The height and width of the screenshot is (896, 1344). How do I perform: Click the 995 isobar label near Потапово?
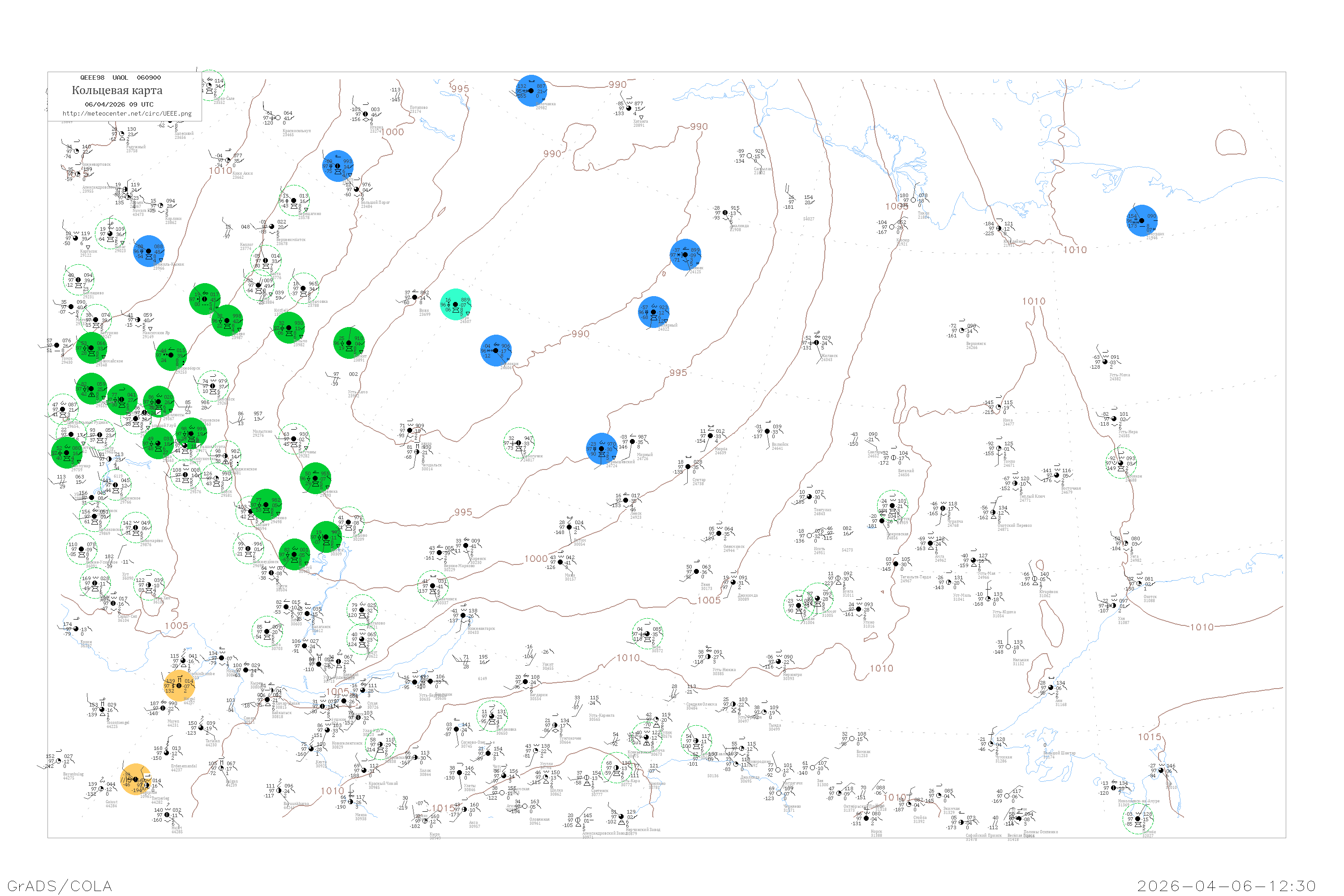460,89
